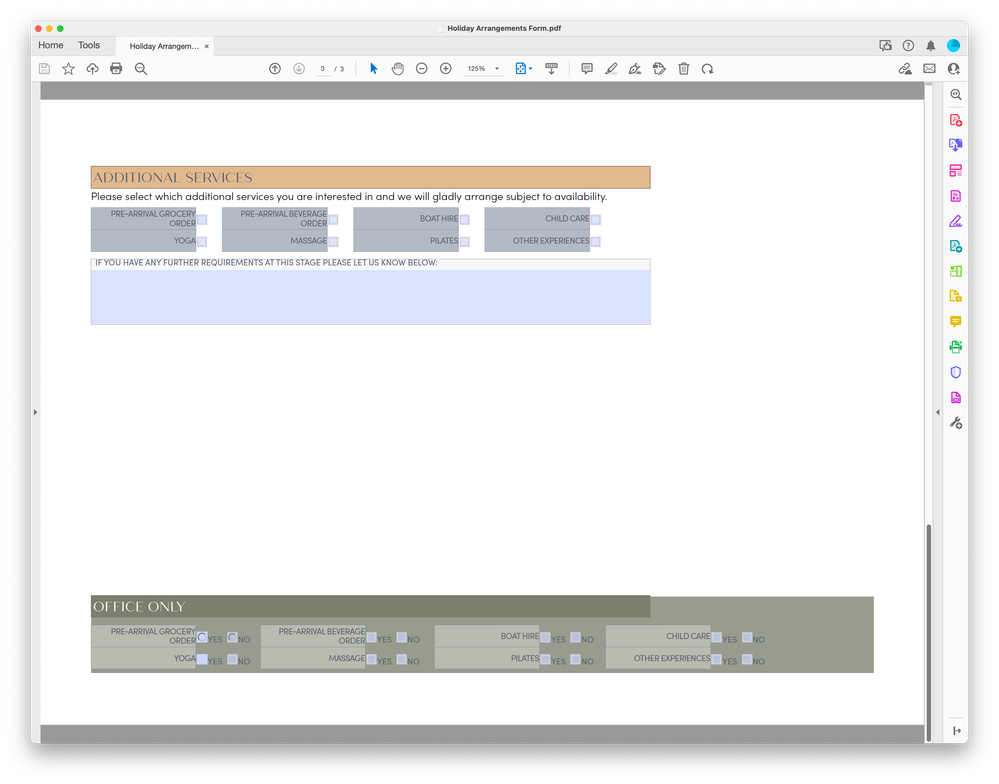Select YES radio for Boat Hire in Office Only

click(546, 636)
